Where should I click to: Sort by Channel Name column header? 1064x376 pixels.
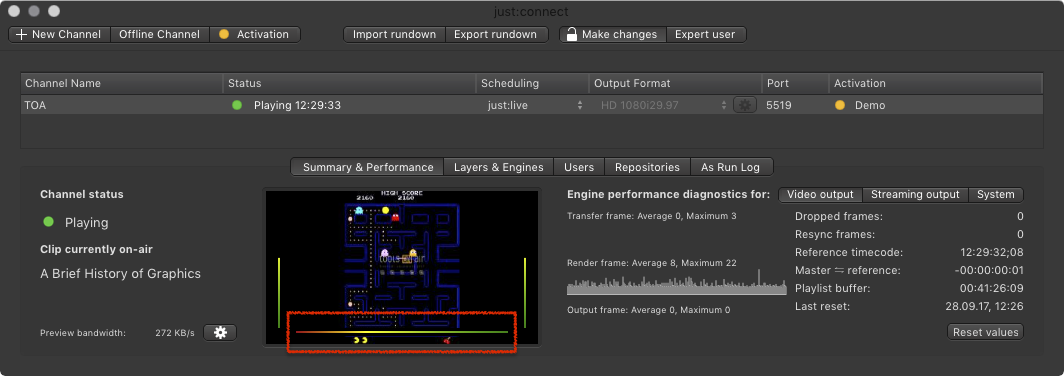(121, 83)
